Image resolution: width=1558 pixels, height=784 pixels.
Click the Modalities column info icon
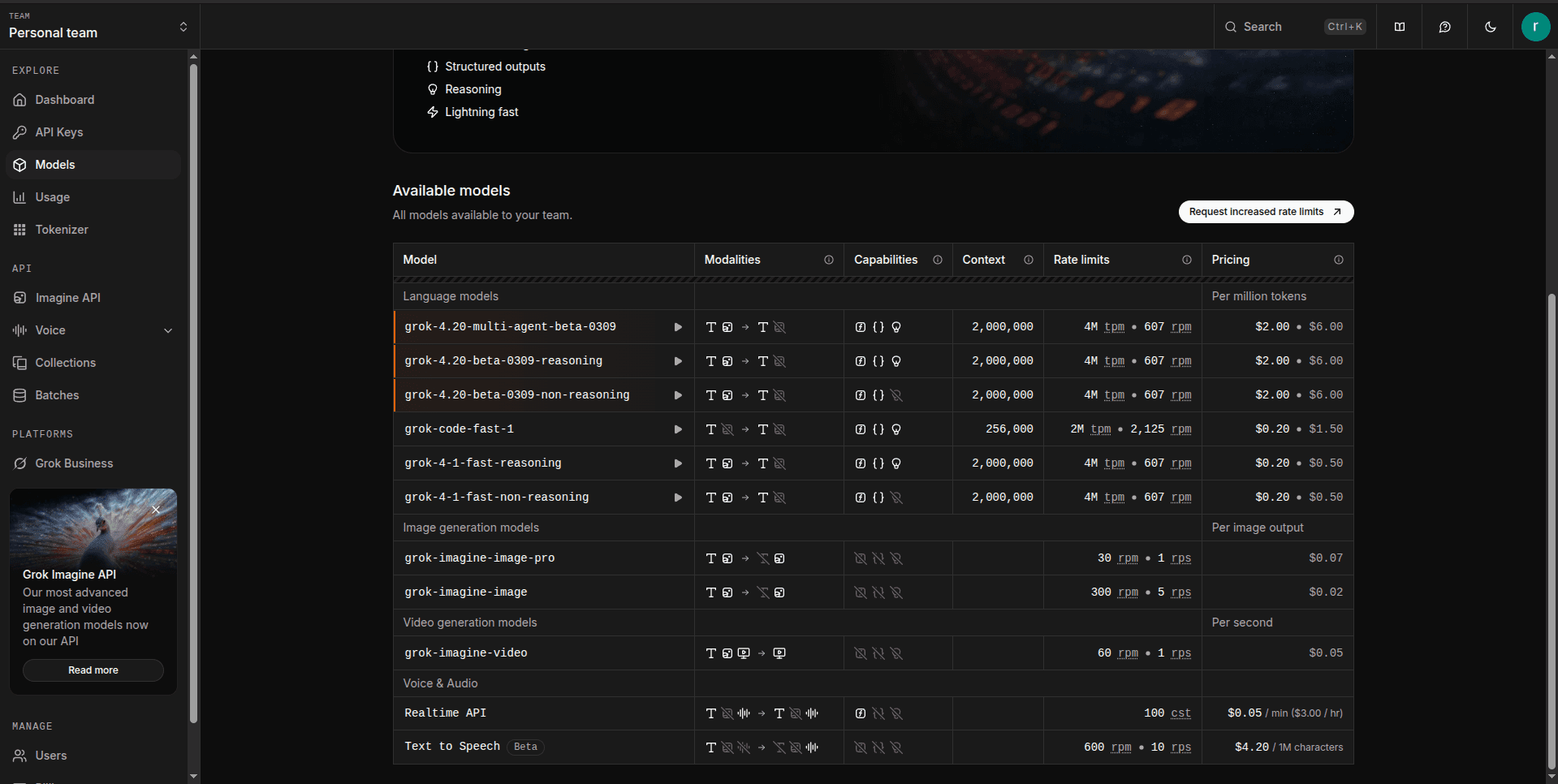click(x=829, y=260)
